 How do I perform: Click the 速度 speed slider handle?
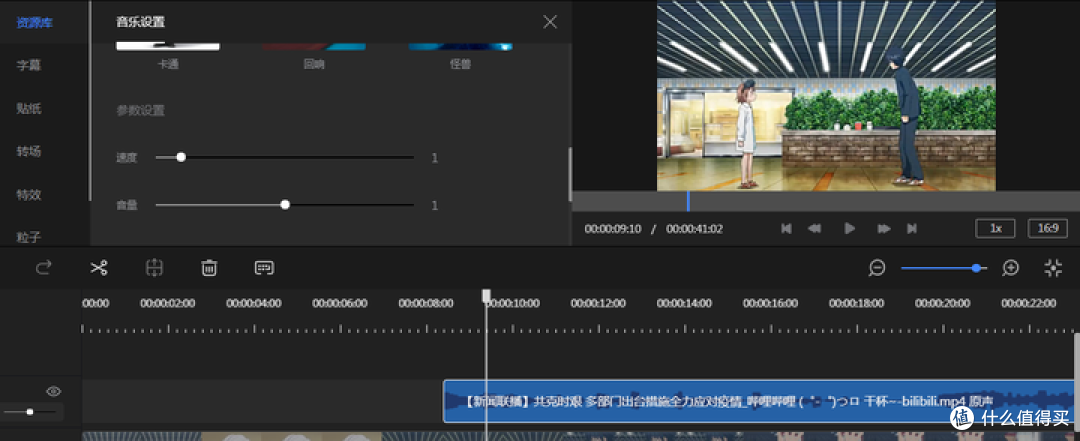[x=181, y=157]
